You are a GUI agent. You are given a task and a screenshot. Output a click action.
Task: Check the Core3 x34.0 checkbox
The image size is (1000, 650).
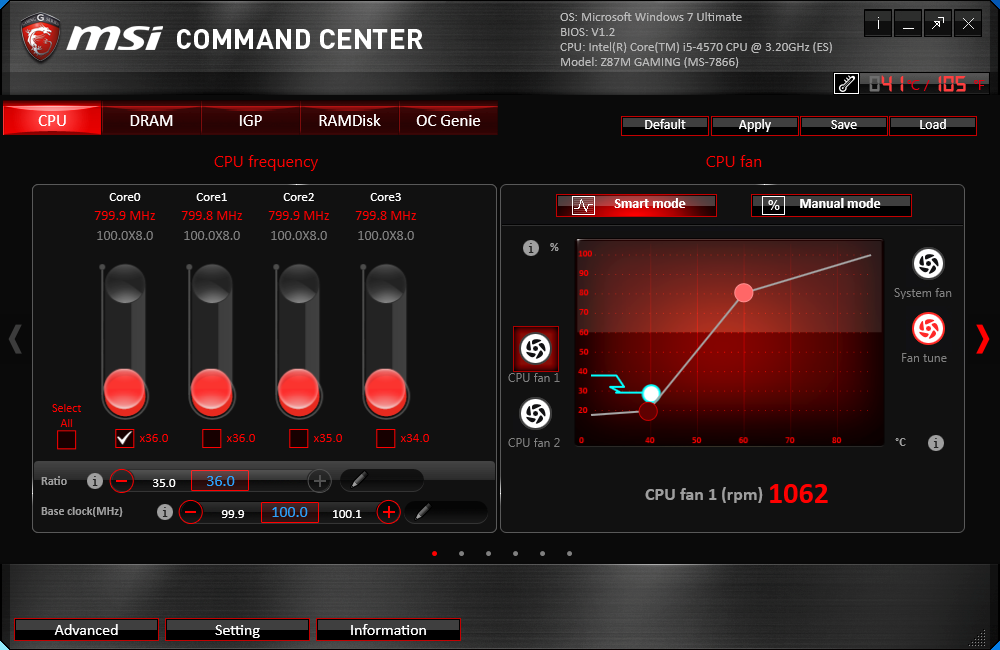[x=385, y=438]
